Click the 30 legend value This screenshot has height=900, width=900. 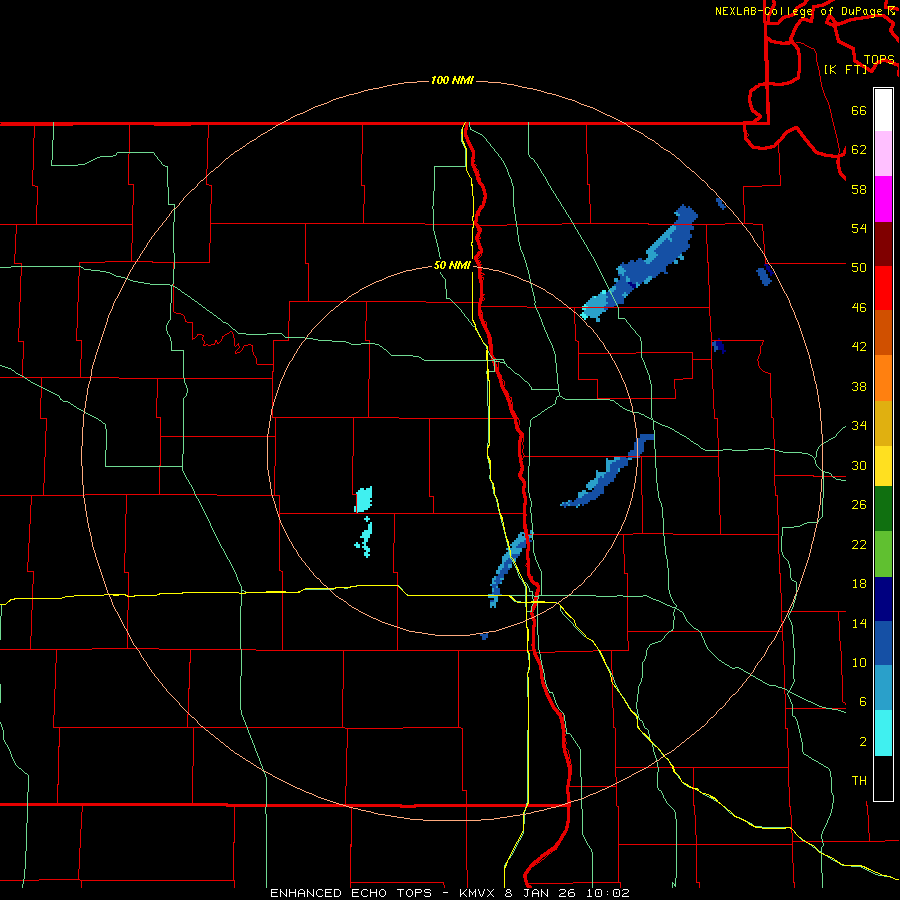click(859, 465)
